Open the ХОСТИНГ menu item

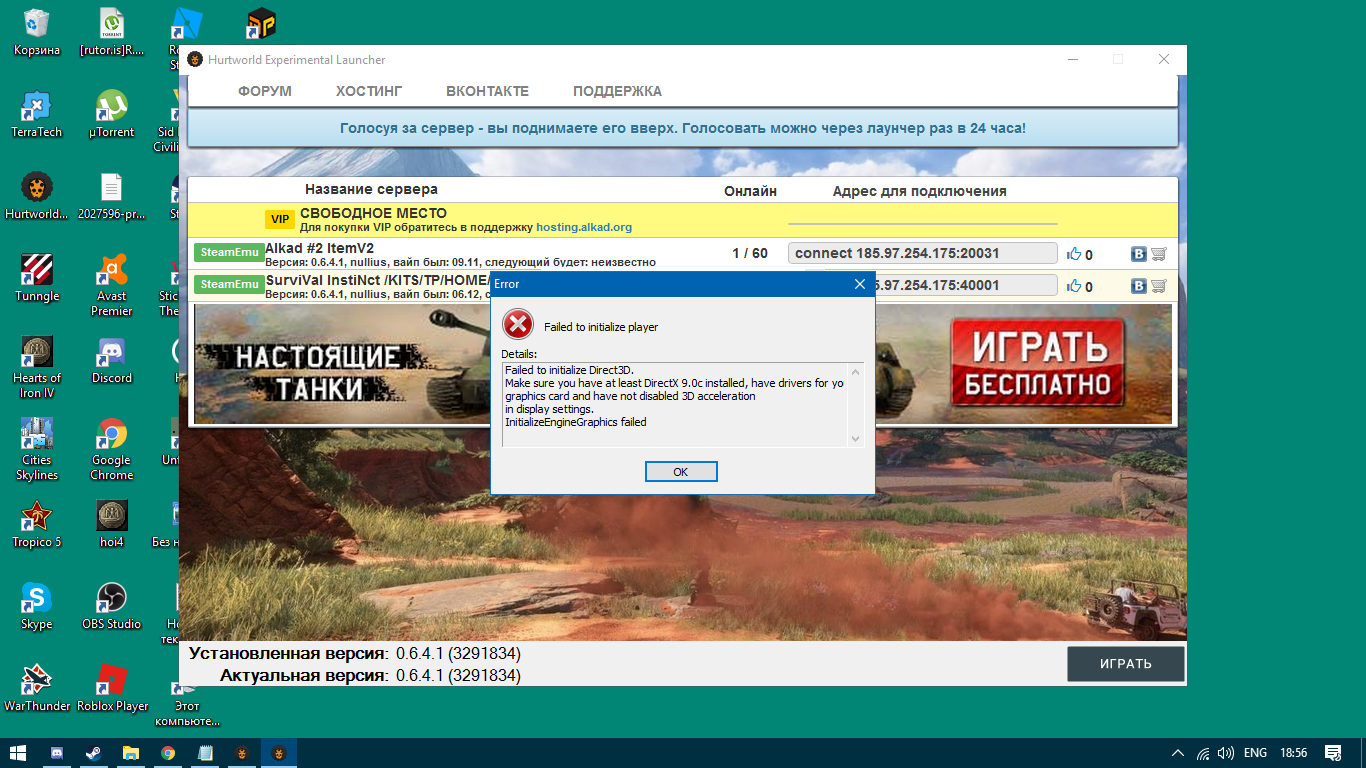[x=369, y=91]
